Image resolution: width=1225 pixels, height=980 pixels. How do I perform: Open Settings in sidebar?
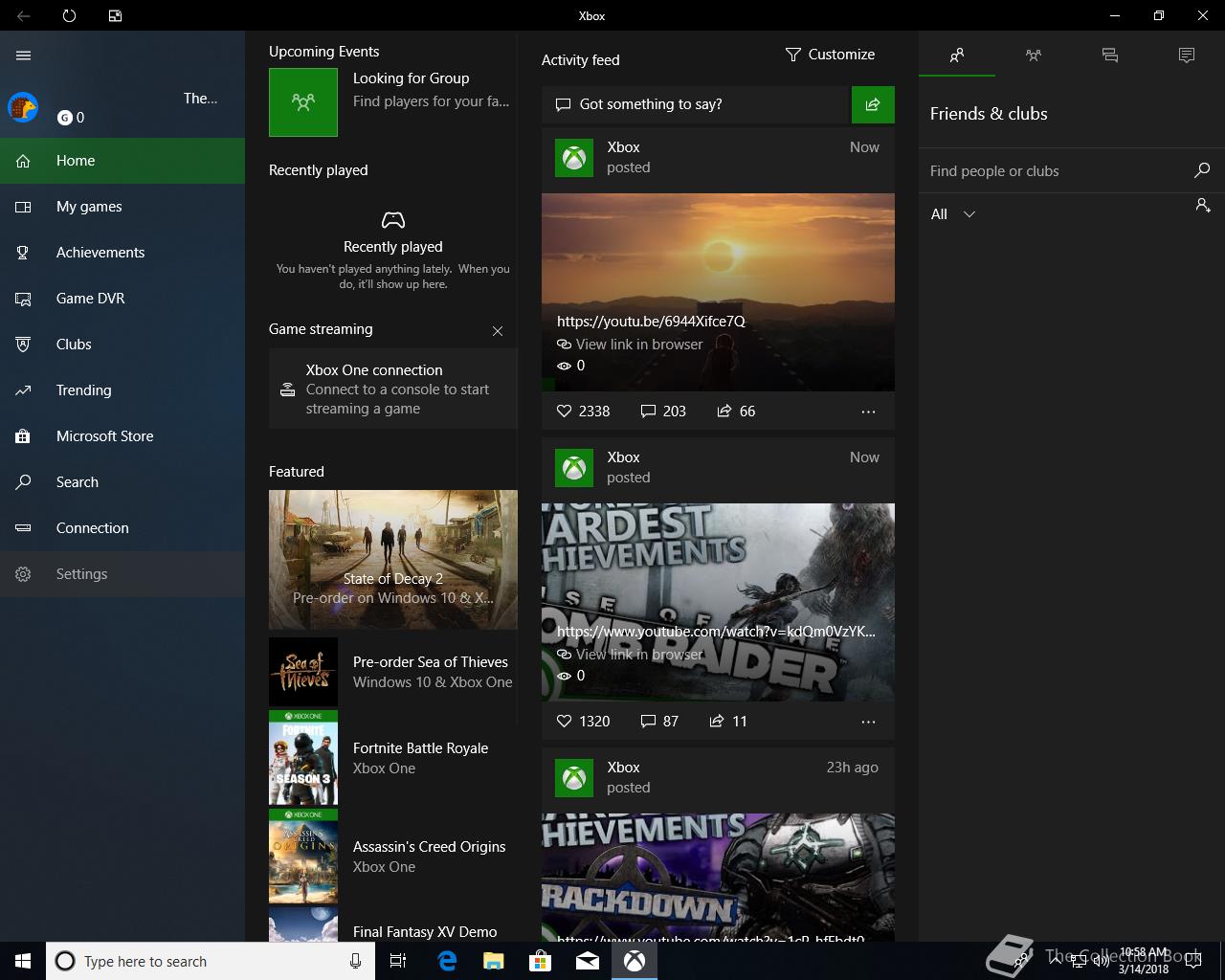pyautogui.click(x=122, y=574)
